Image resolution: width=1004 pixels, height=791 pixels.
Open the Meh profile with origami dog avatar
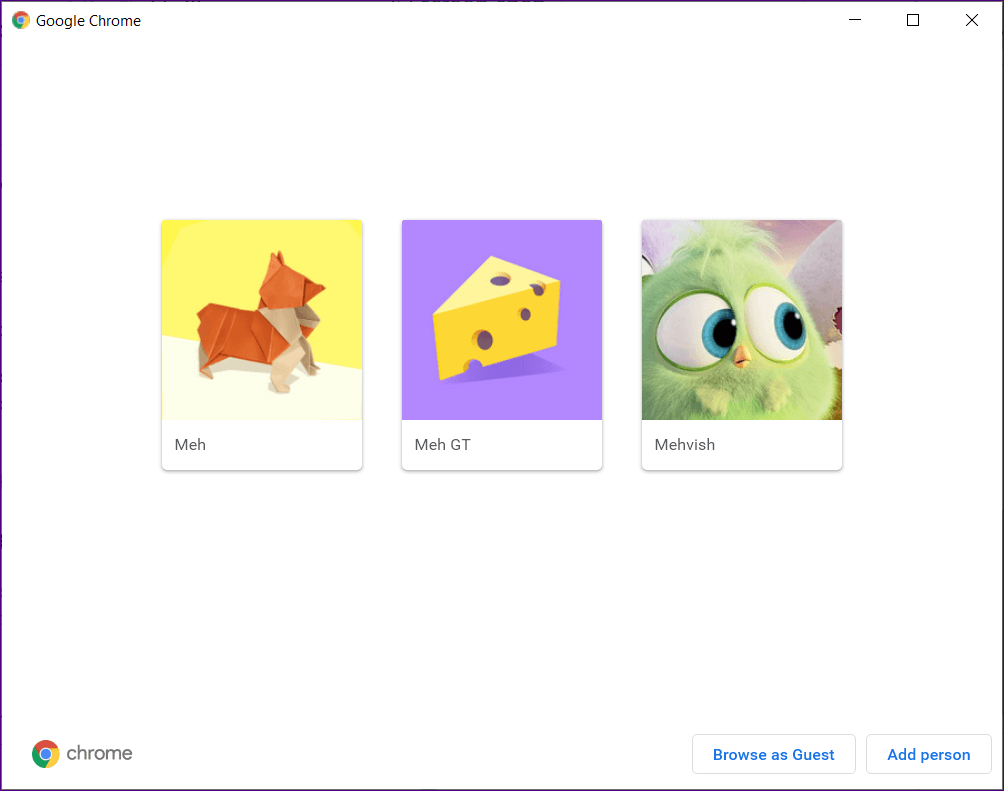tap(262, 345)
